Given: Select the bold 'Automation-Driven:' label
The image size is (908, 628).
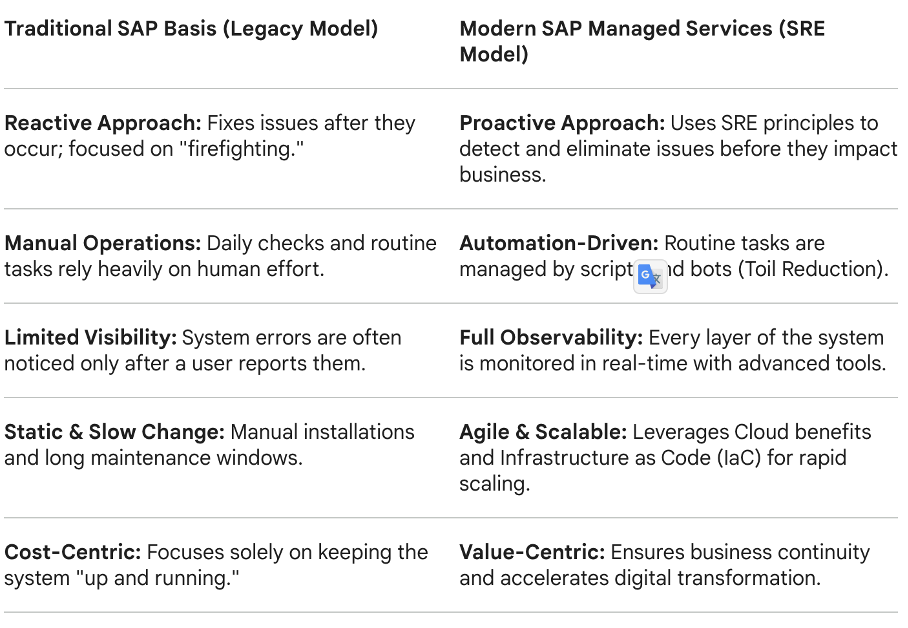Looking at the screenshot, I should [x=558, y=243].
